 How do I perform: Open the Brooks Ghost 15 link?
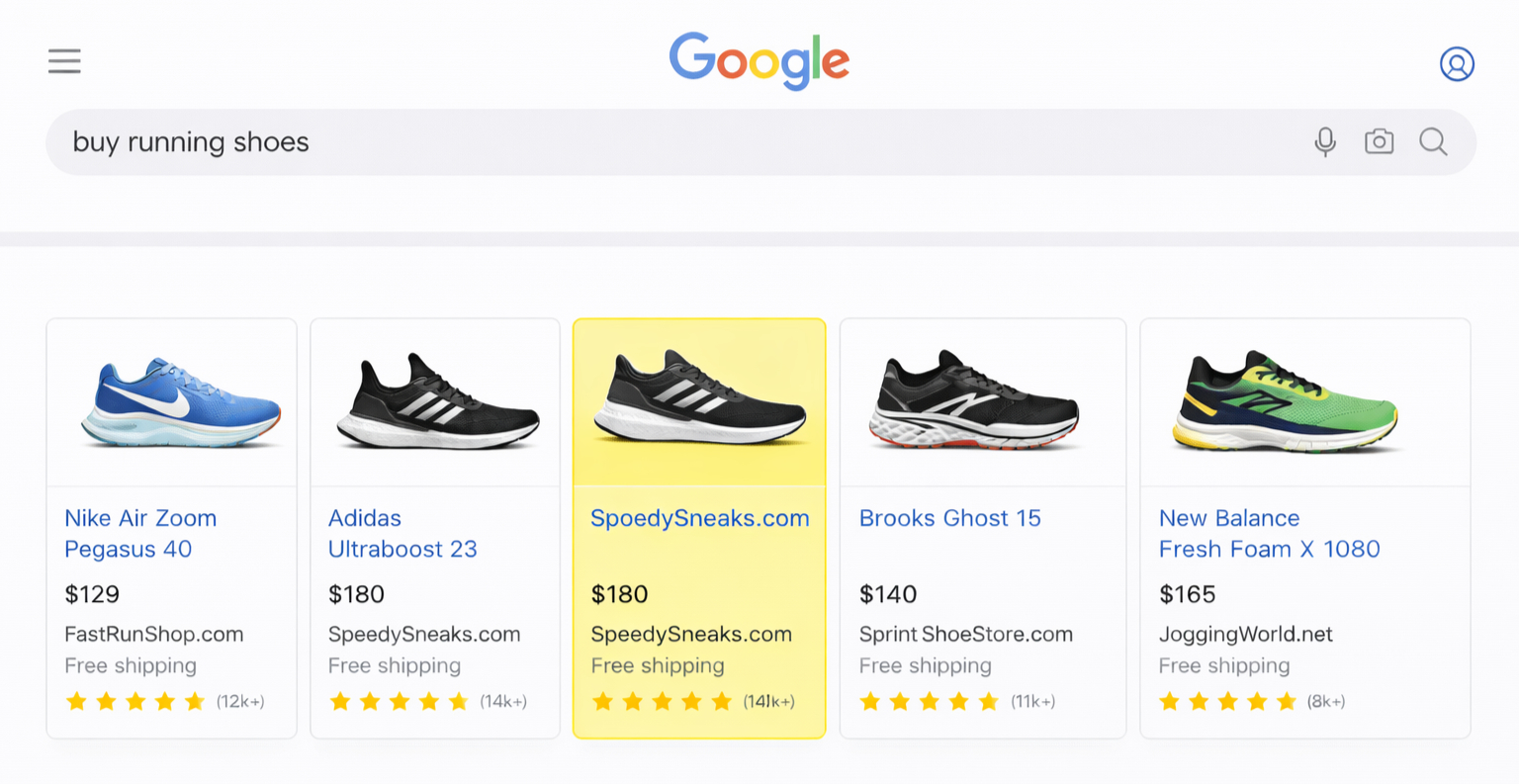949,518
